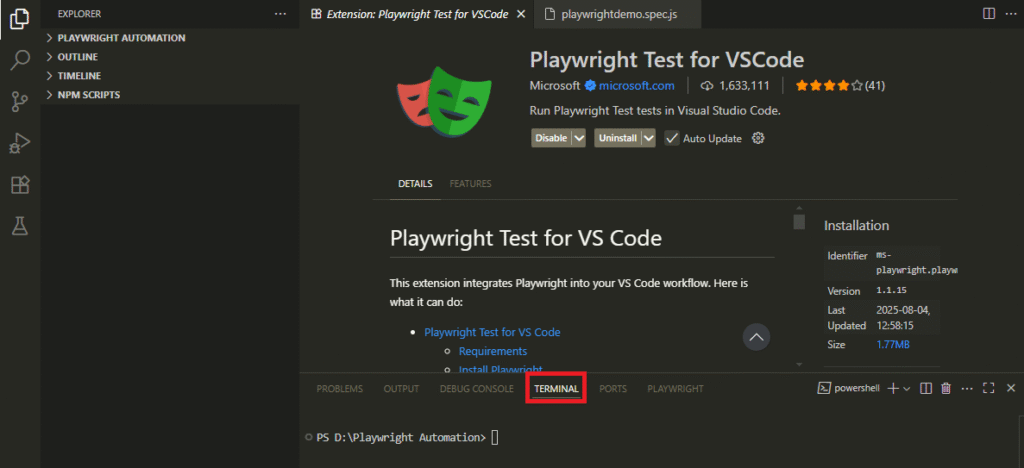Click the scroll-to-top arrow button
This screenshot has height=468, width=1024.
coord(756,337)
